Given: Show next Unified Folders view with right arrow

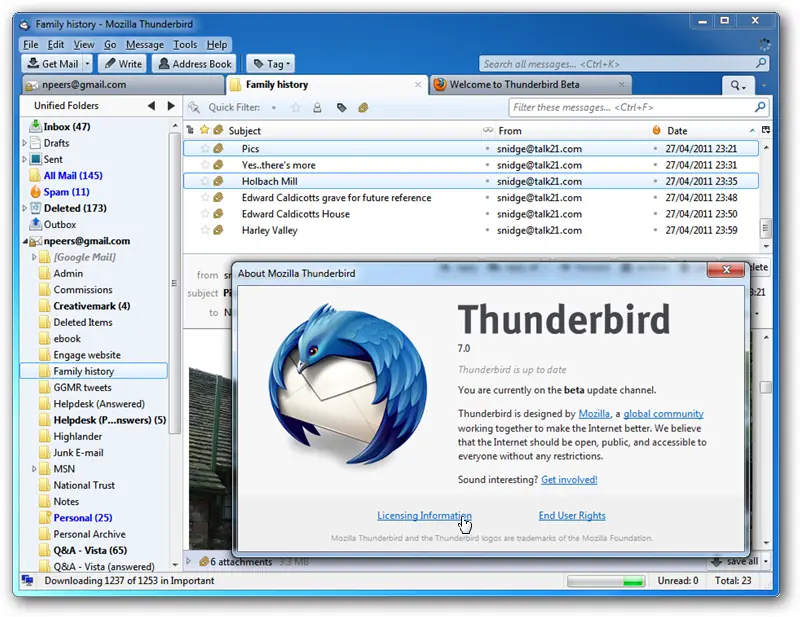Looking at the screenshot, I should coord(171,106).
